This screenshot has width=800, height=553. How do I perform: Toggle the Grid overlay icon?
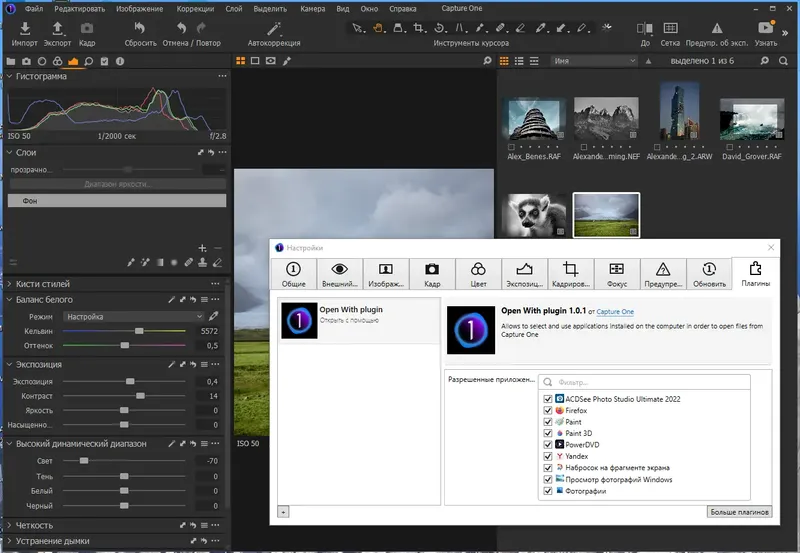tap(670, 29)
